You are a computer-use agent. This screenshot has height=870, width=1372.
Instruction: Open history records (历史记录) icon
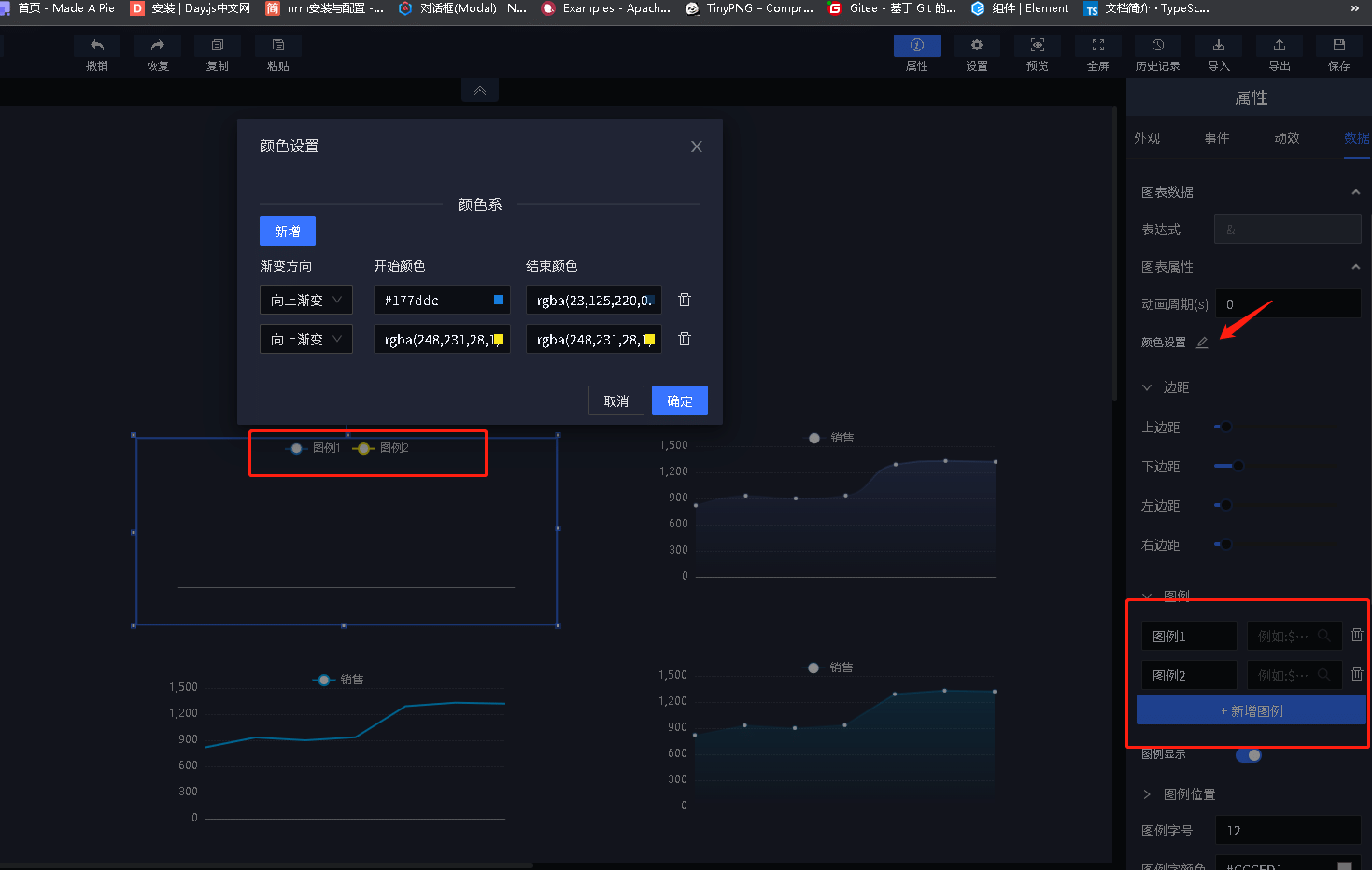(x=1157, y=47)
